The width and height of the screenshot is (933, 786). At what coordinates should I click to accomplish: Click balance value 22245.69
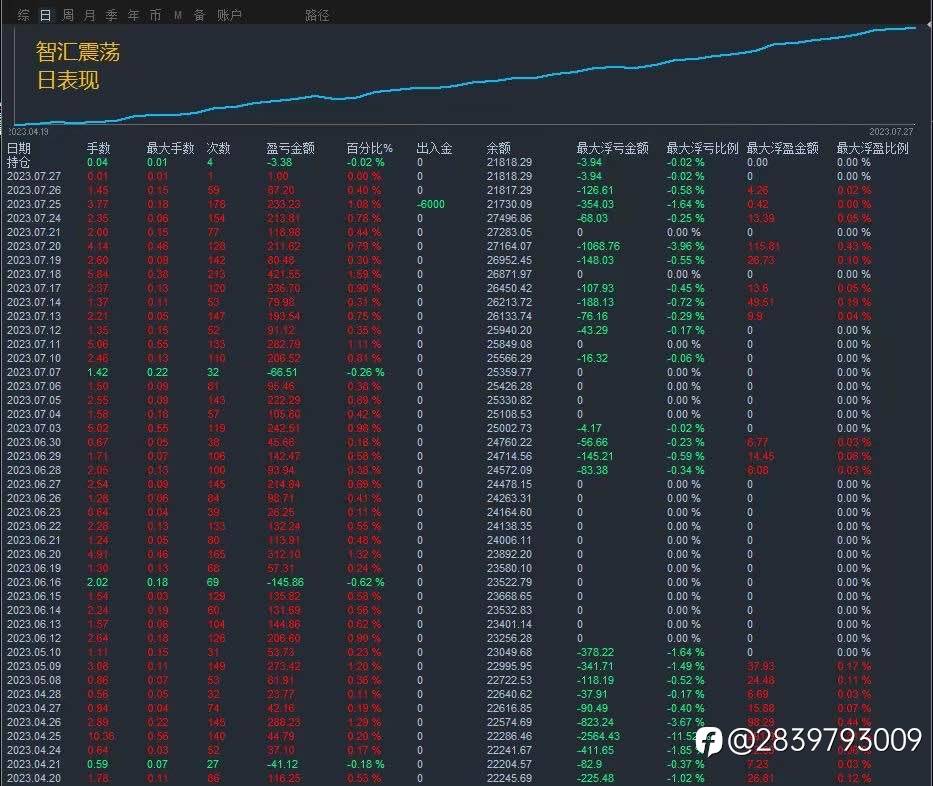tap(509, 778)
